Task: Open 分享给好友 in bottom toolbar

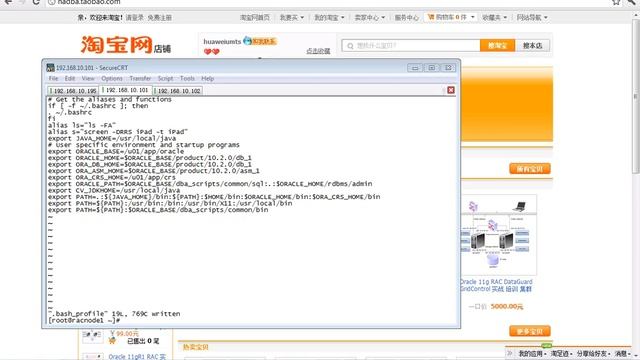Action: click(x=593, y=353)
